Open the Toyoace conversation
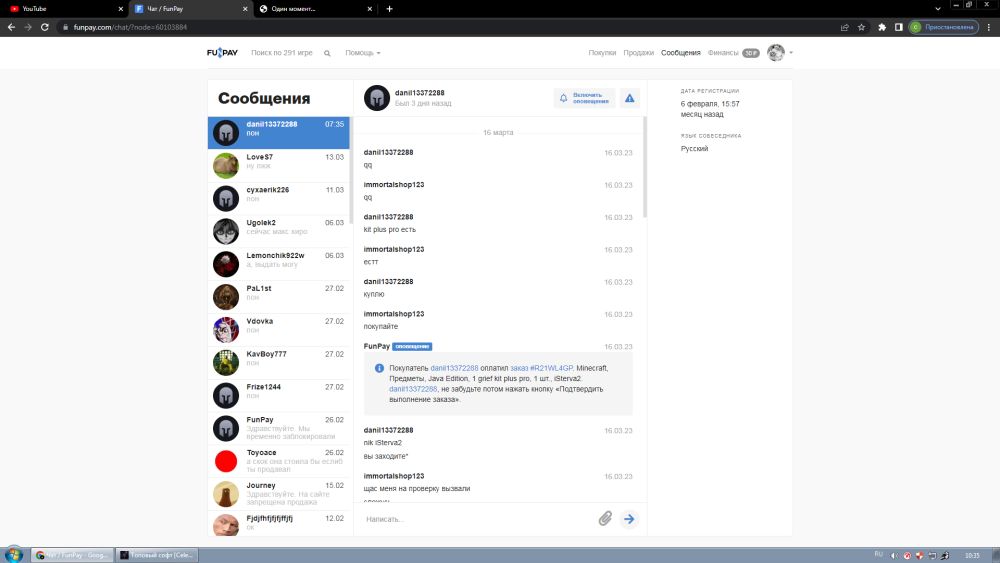This screenshot has width=1000, height=563. (279, 461)
